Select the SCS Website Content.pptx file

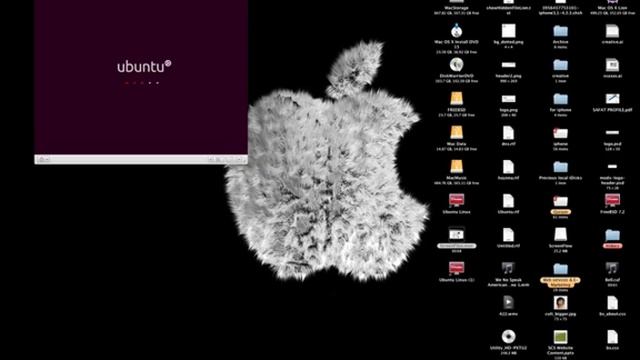[x=560, y=337]
